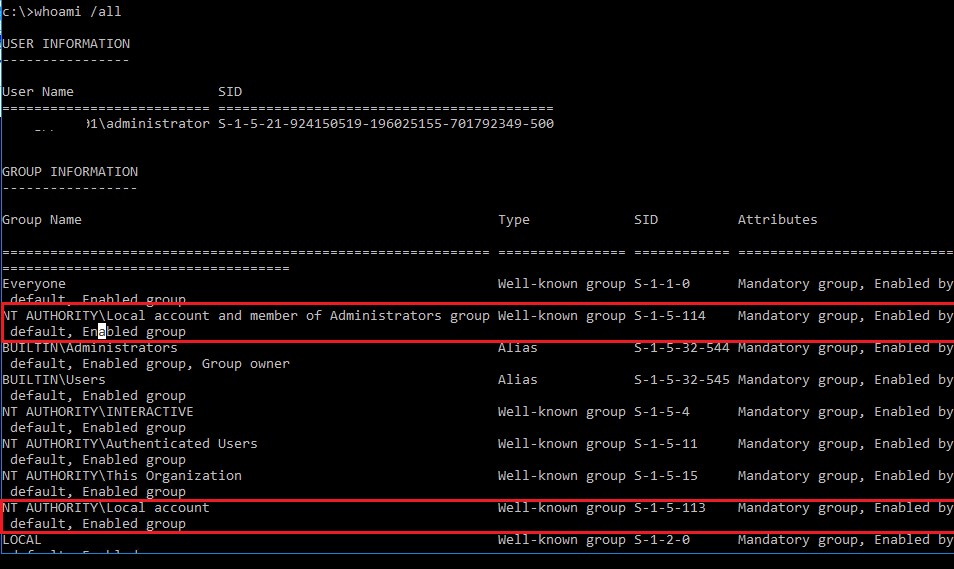This screenshot has height=569, width=954.
Task: Select the 'Everyone' group name
Action: point(34,284)
